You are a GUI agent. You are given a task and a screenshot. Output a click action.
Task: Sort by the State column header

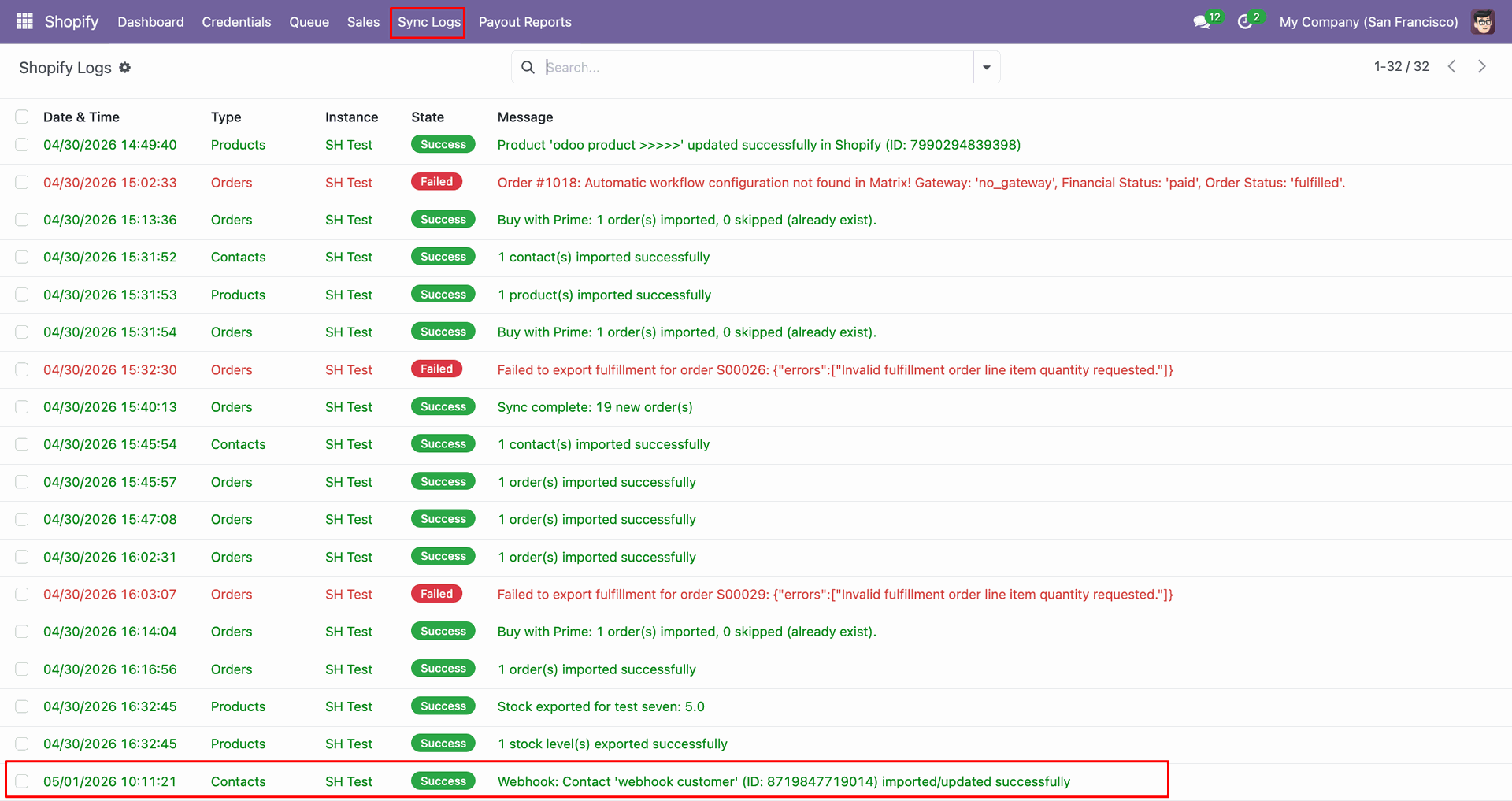coord(428,117)
